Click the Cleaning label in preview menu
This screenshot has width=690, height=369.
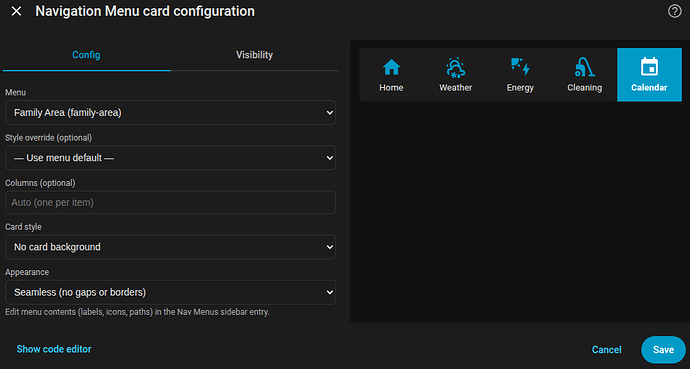tap(584, 88)
